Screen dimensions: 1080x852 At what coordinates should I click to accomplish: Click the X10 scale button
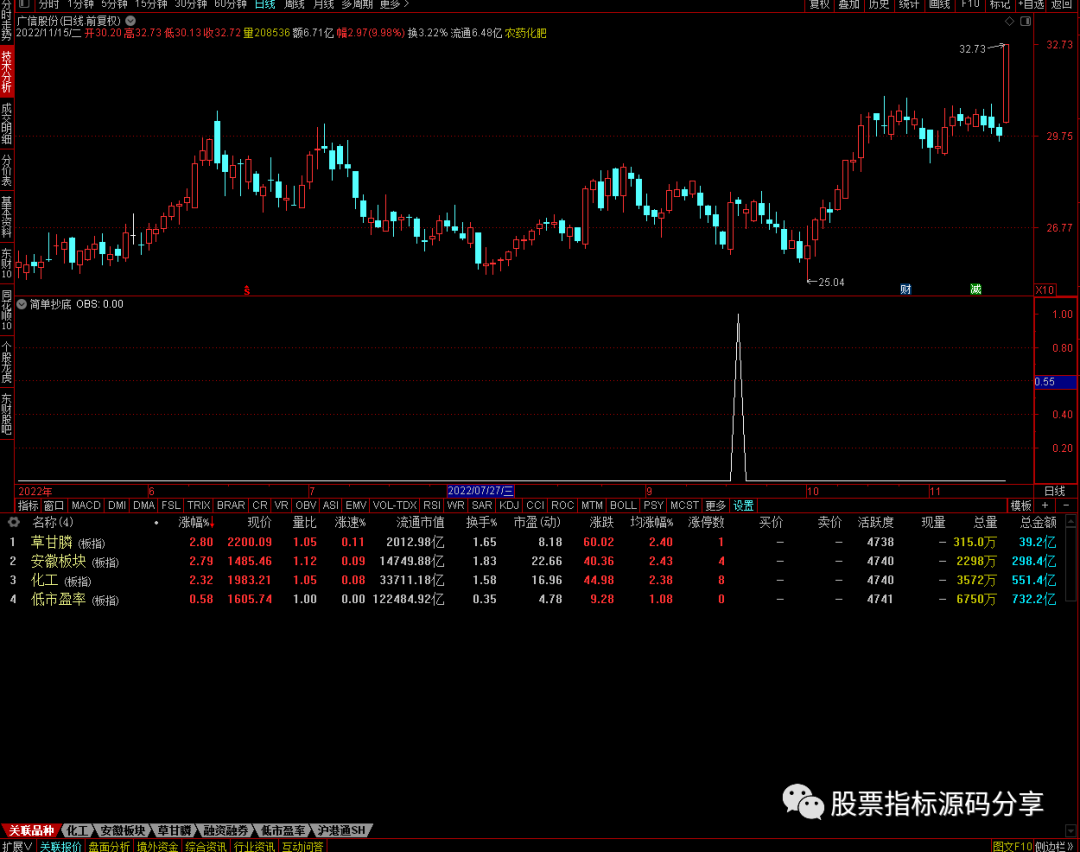(x=1045, y=290)
